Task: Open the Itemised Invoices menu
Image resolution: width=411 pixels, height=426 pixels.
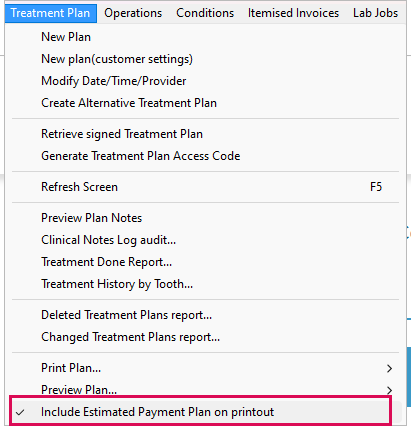Action: click(293, 13)
